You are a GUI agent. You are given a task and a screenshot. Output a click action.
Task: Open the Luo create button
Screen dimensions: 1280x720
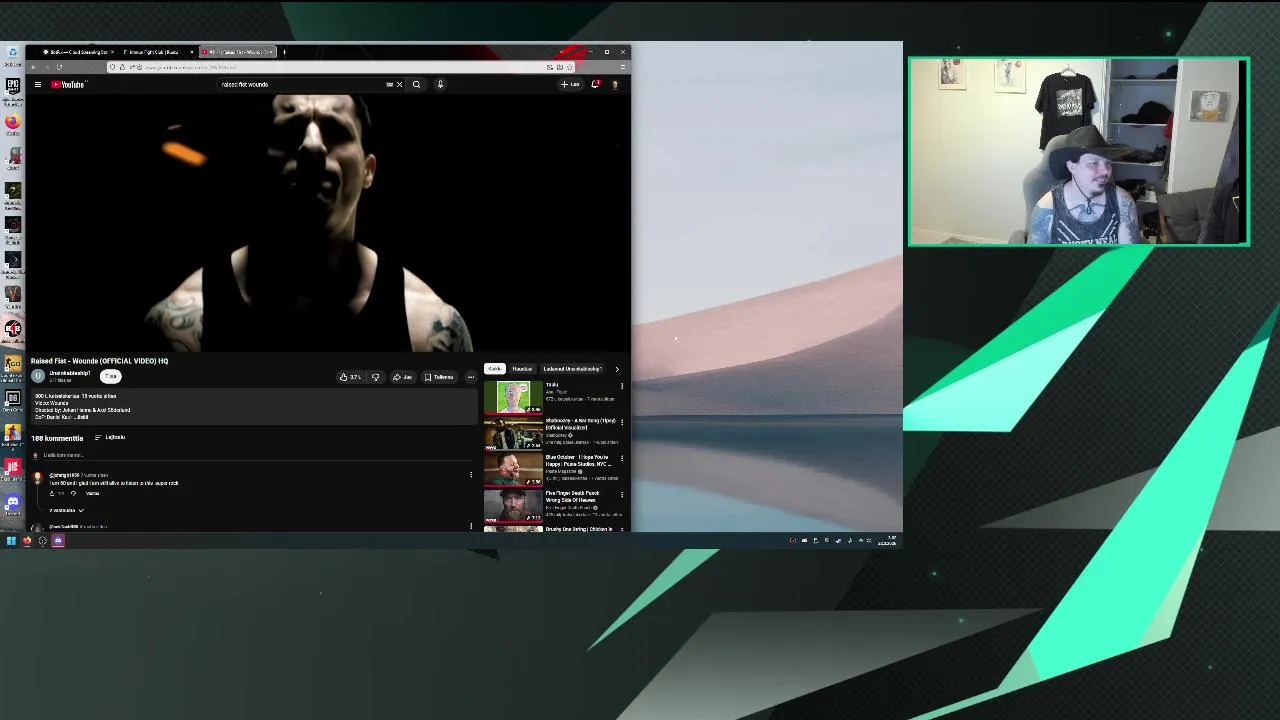[x=571, y=84]
